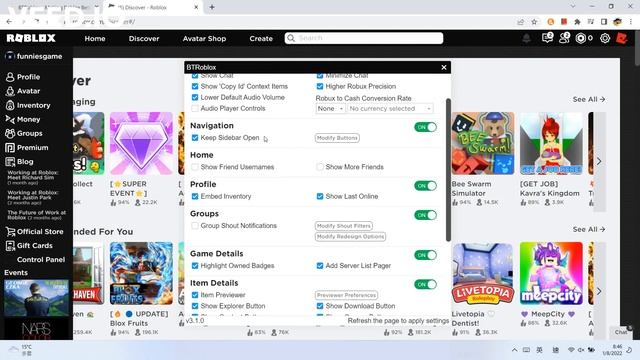This screenshot has width=640, height=360.
Task: Bookmark this page with the star icon
Action: [534, 22]
